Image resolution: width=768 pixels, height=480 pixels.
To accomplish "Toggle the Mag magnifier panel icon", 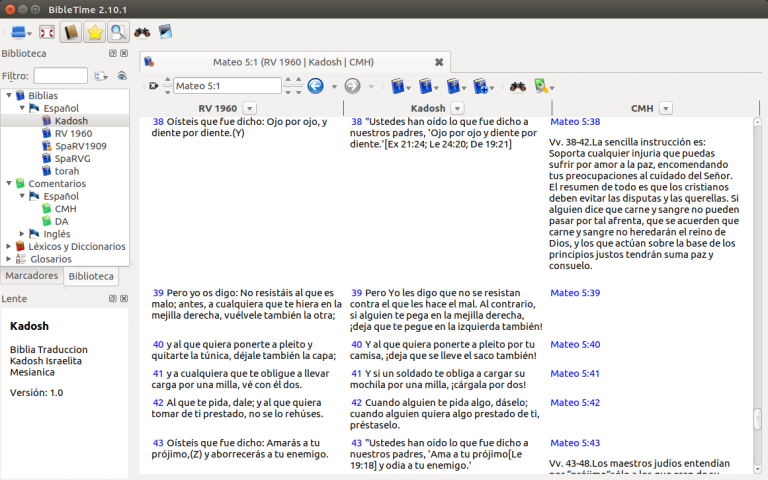I will [x=118, y=33].
